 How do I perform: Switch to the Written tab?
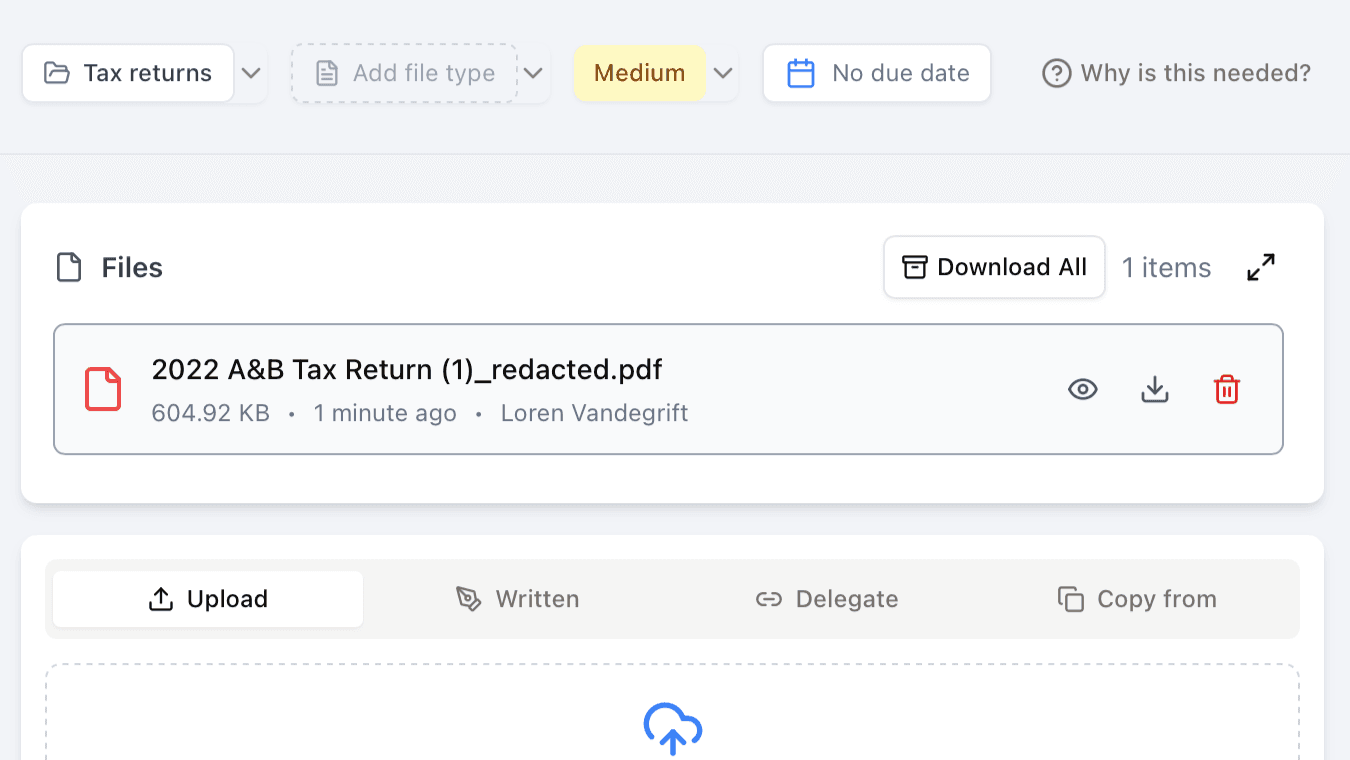tap(517, 598)
